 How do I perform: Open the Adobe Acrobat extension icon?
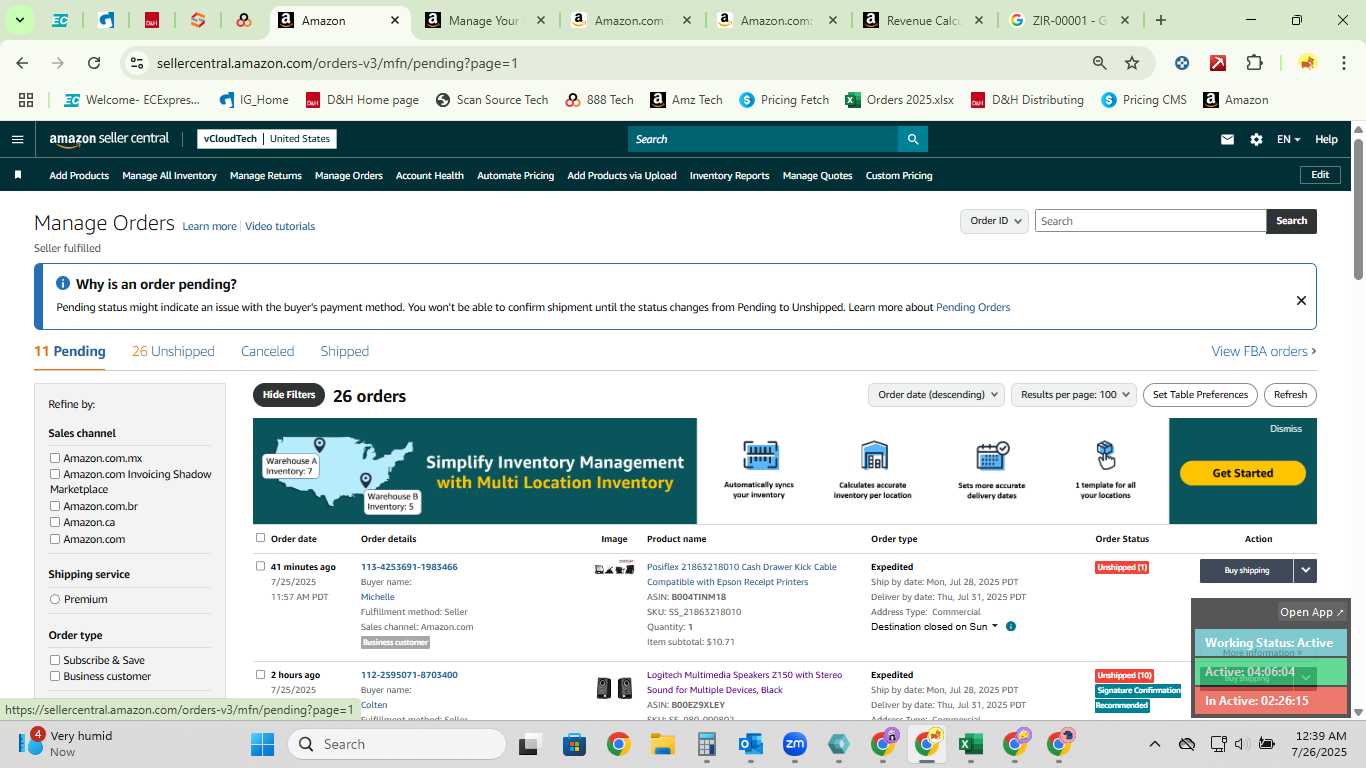point(1218,63)
